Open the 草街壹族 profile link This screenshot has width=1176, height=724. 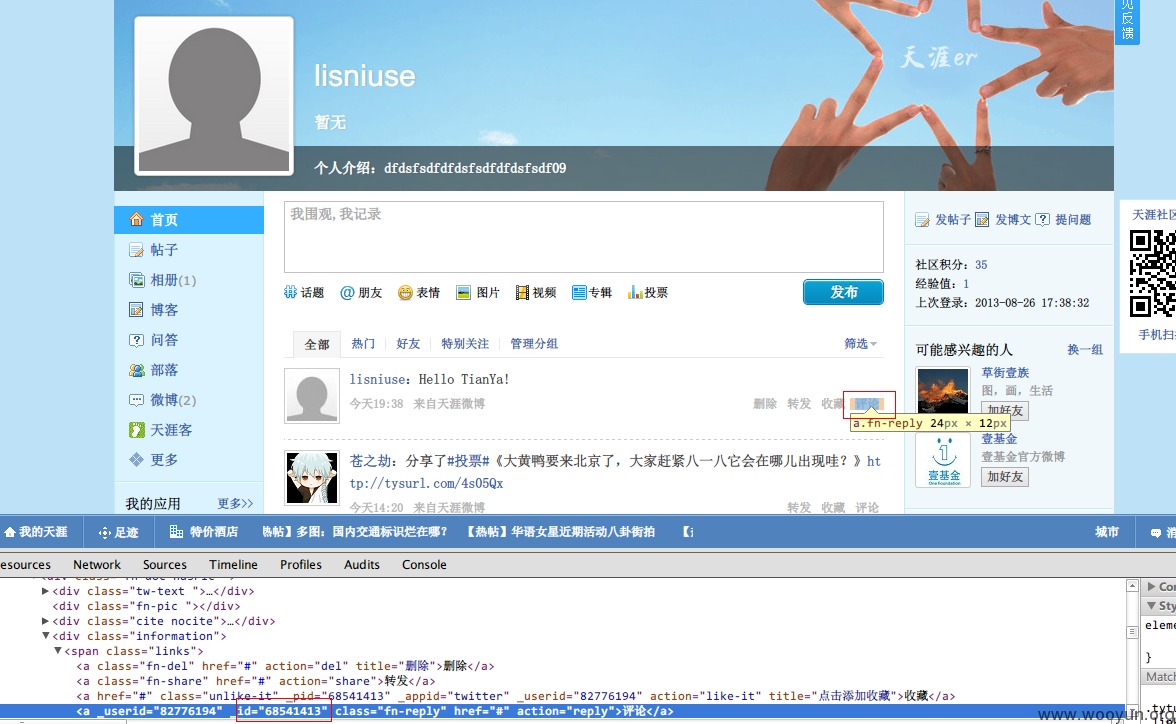click(1005, 373)
